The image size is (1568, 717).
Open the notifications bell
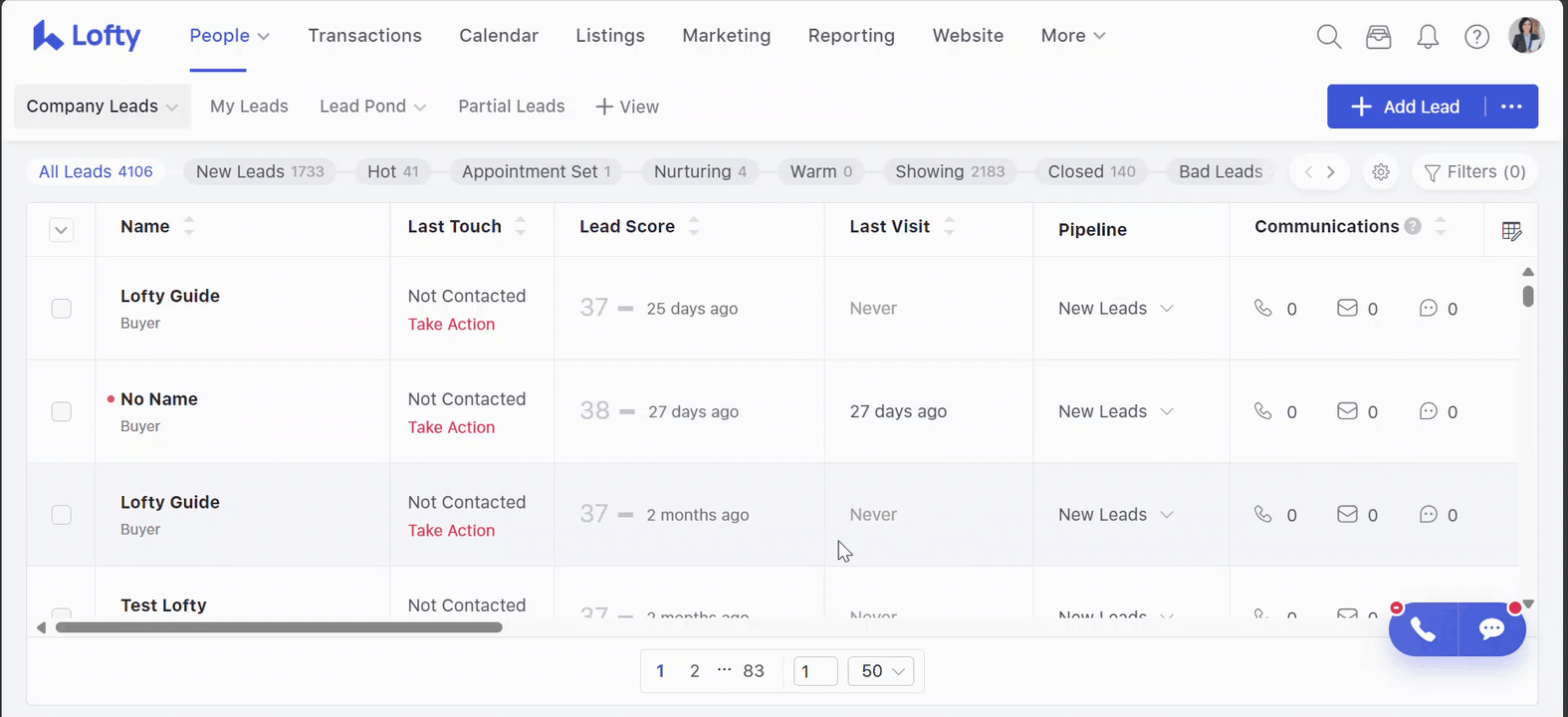(1428, 37)
